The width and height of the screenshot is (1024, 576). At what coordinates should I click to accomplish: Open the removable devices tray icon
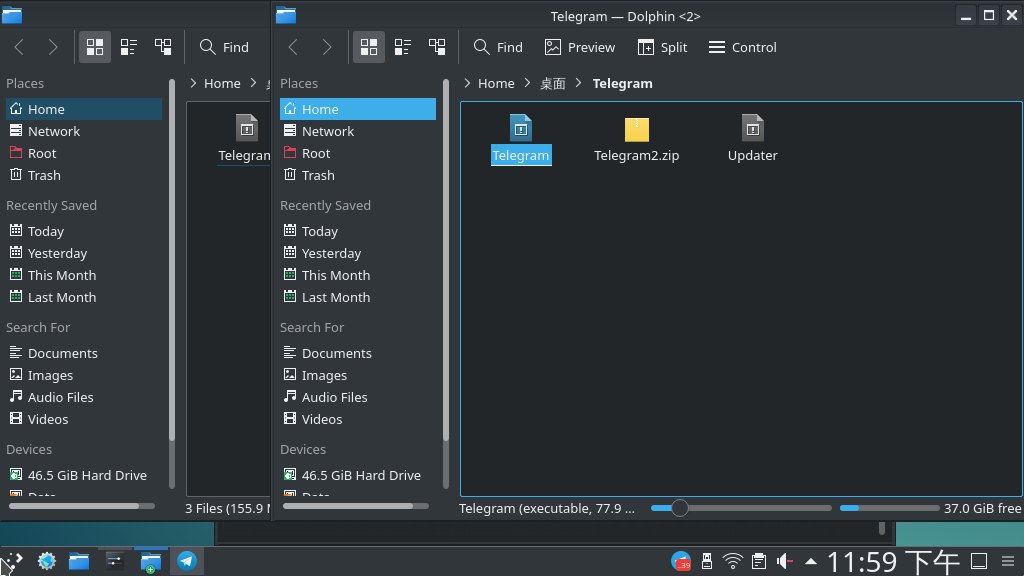(x=707, y=561)
